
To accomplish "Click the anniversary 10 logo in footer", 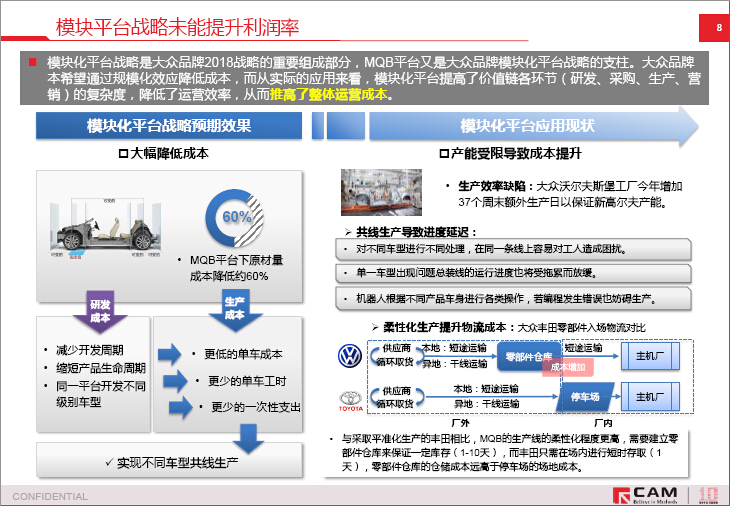I will (708, 495).
